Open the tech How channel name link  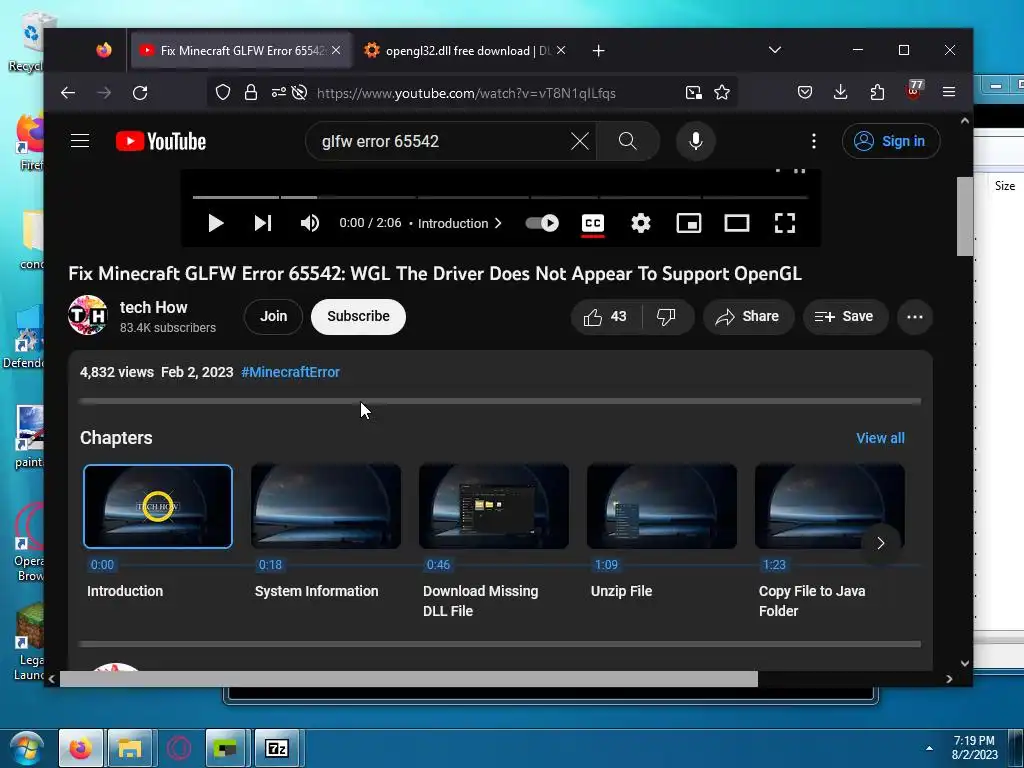click(153, 307)
